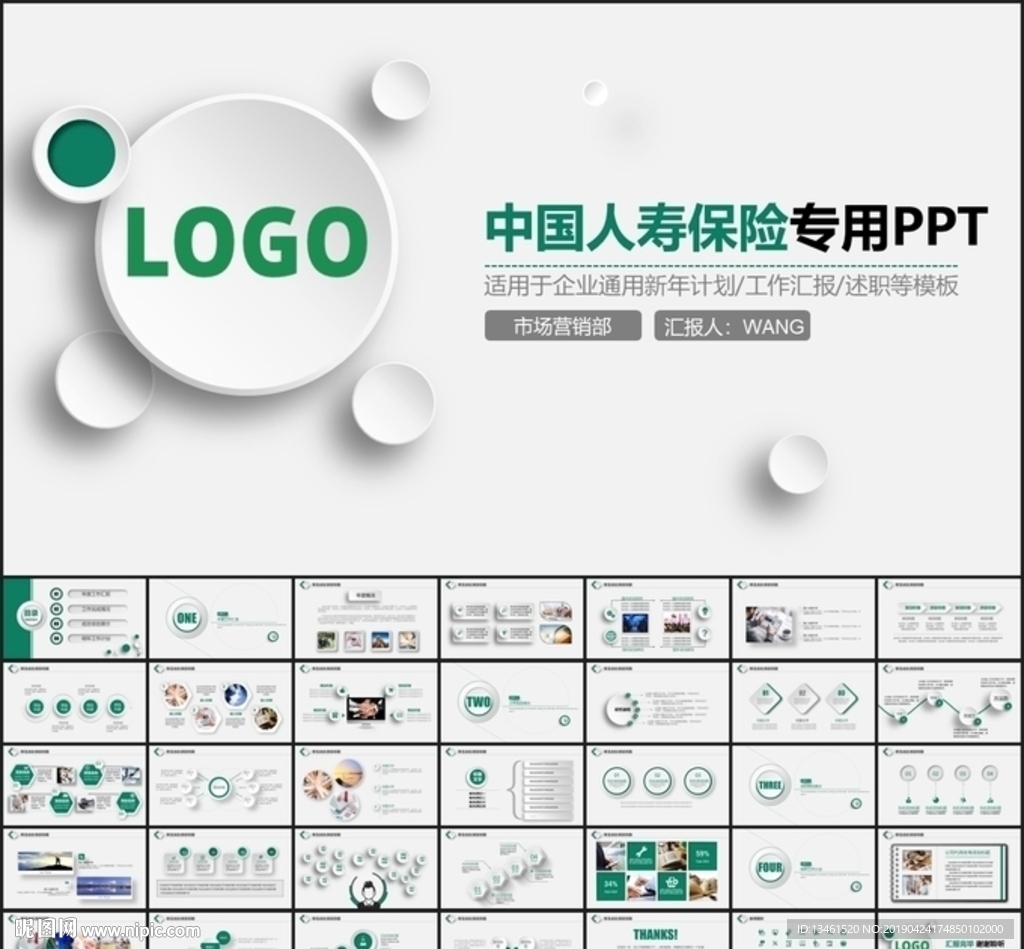Open the TWO section slide thumbnail

pyautogui.click(x=512, y=702)
